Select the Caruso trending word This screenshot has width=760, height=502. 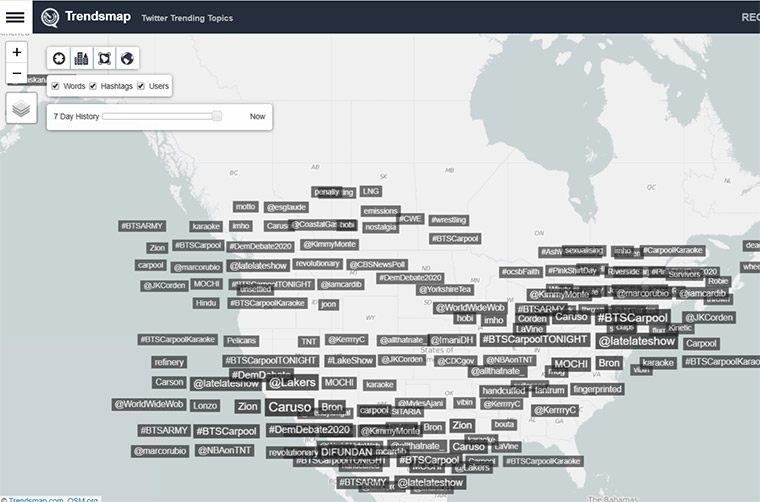(290, 408)
